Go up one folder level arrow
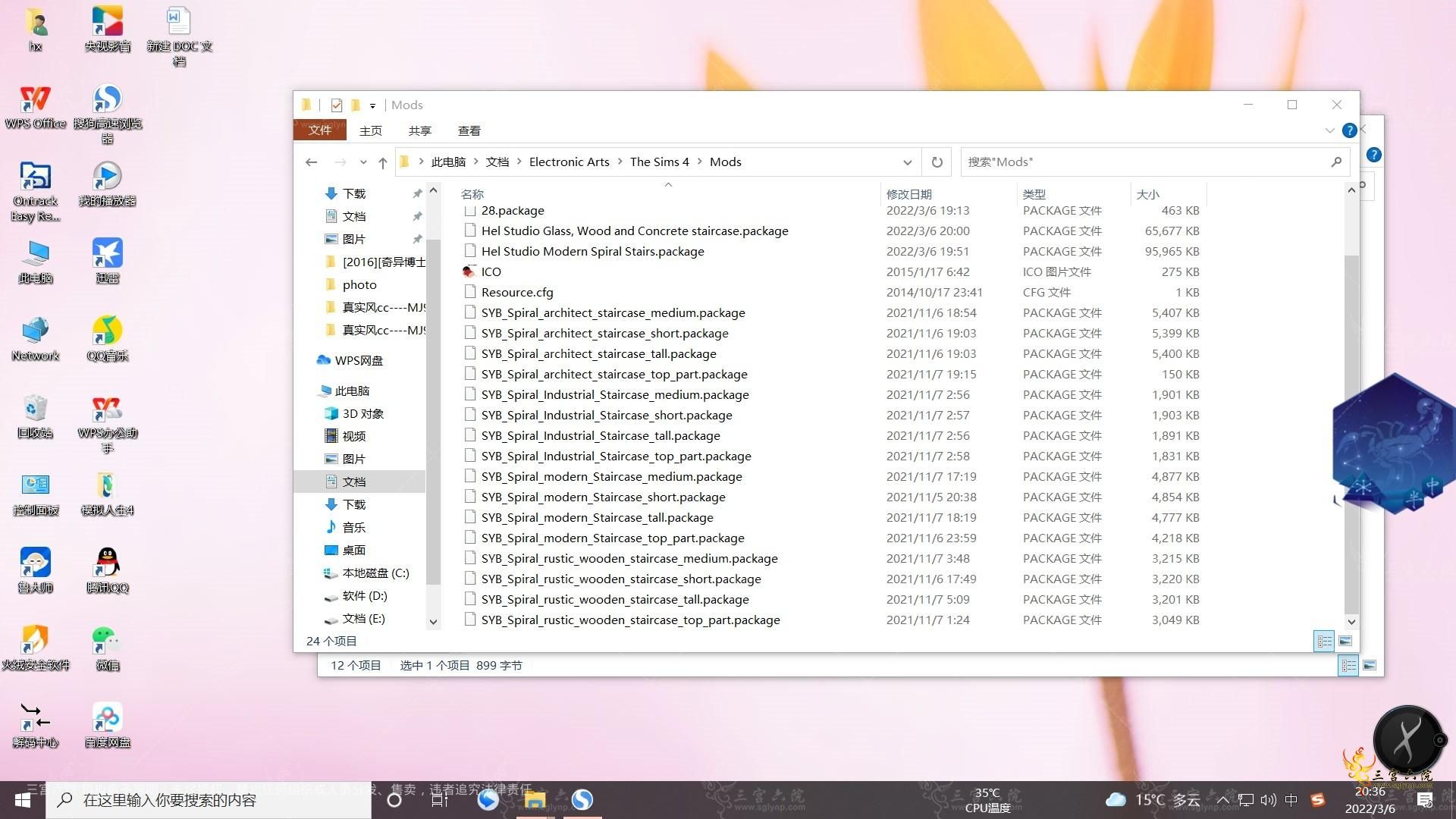Viewport: 1456px width, 819px height. (383, 162)
